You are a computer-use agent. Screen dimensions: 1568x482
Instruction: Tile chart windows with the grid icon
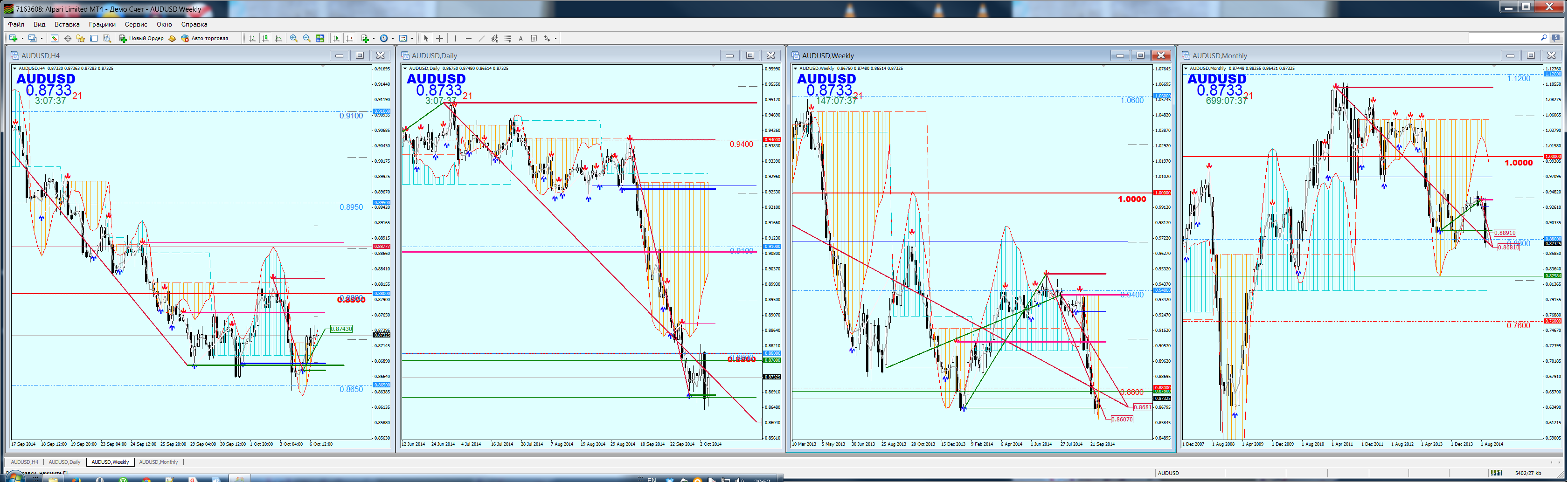[x=320, y=38]
